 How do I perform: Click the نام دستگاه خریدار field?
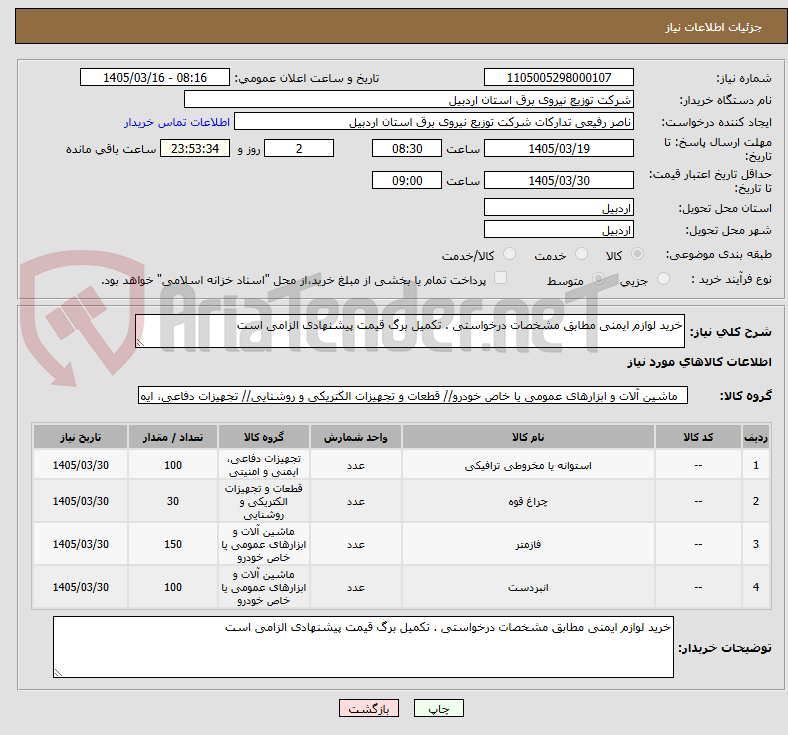409,99
